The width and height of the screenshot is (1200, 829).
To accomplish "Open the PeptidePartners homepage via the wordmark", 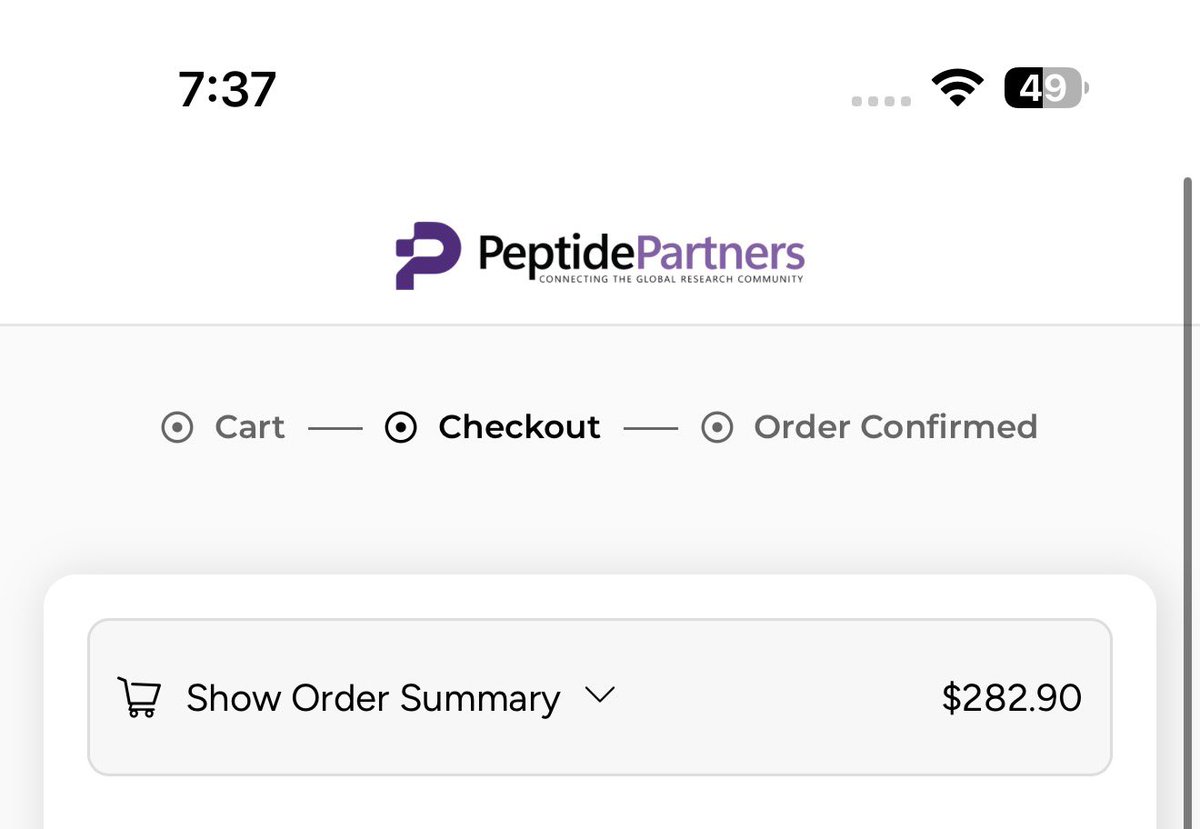I will tap(640, 251).
